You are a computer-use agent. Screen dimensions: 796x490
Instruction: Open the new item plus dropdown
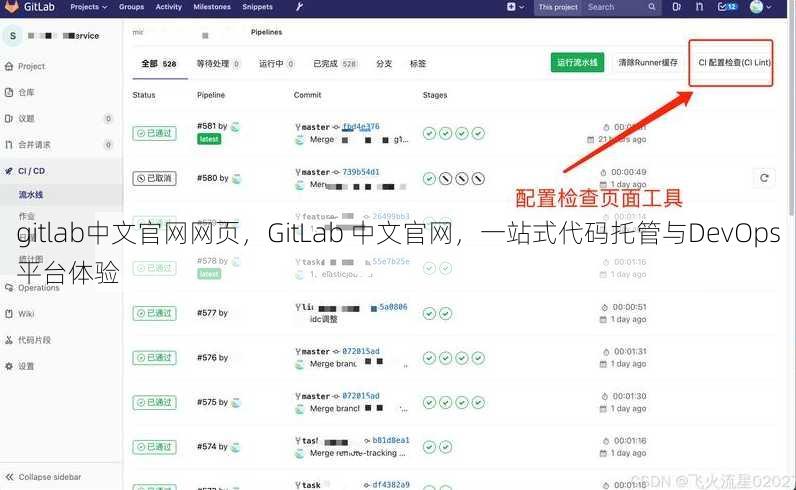[x=515, y=7]
